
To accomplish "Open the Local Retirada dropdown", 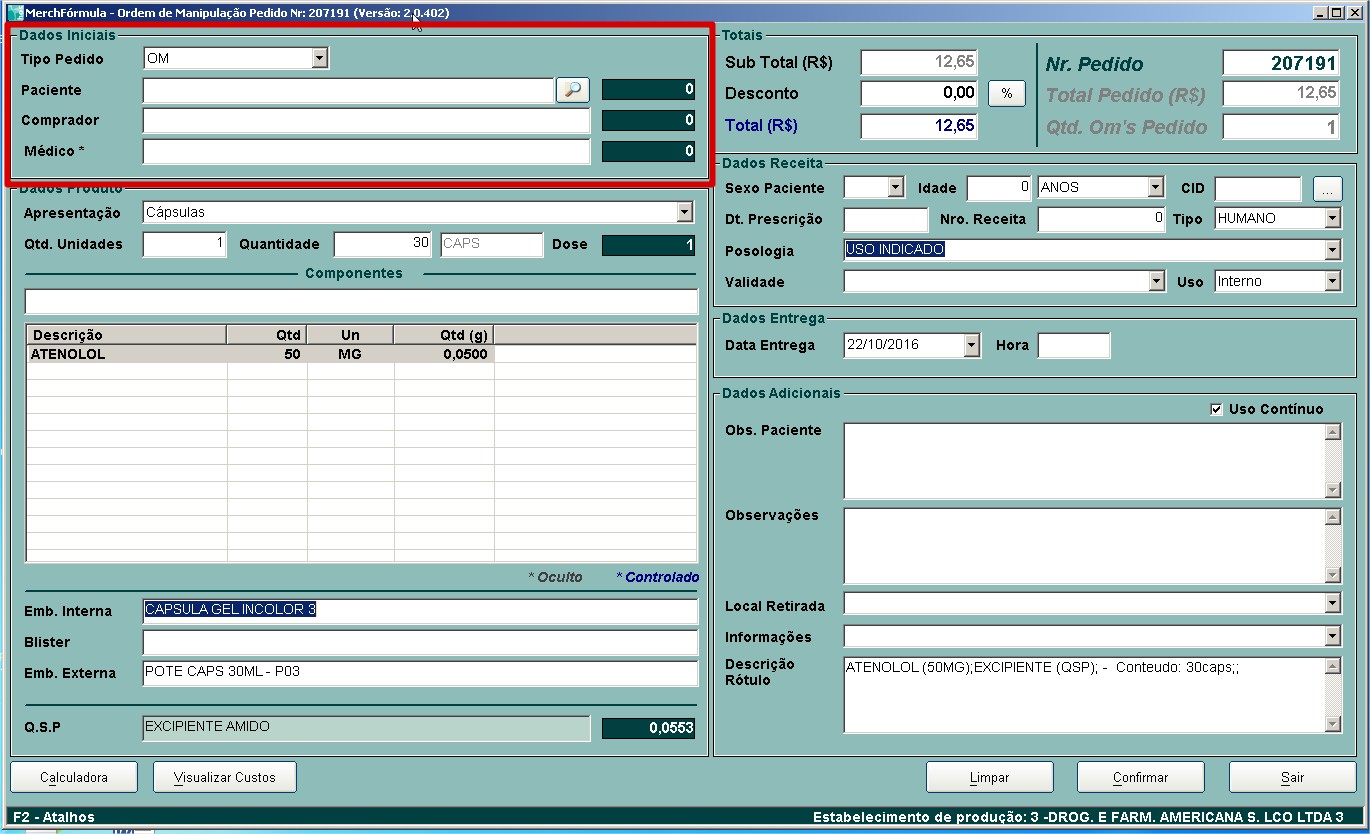I will pyautogui.click(x=1331, y=604).
